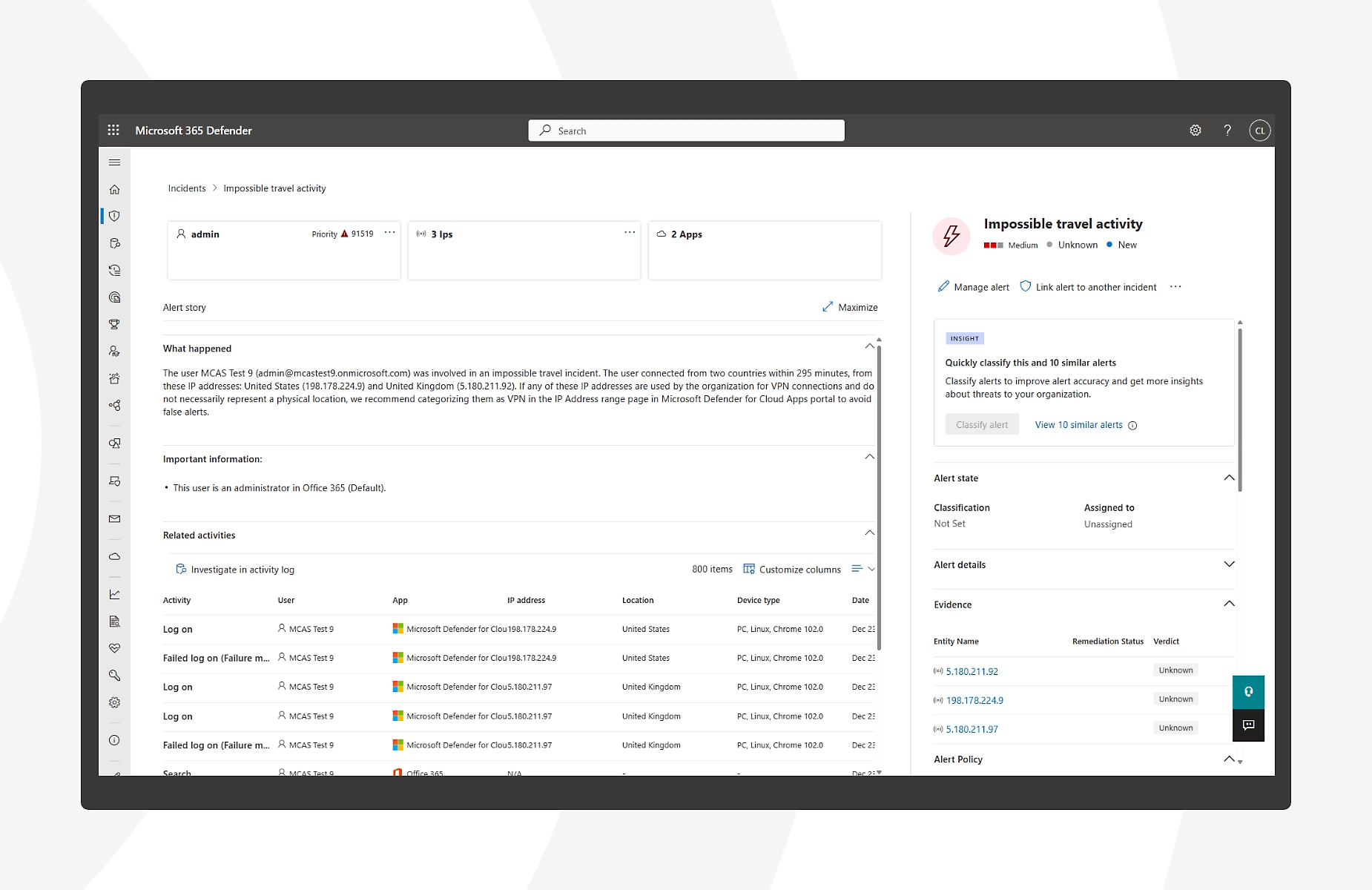Screen dimensions: 1372x890
Task: Toggle the hamburger navigation menu
Action: 114,162
